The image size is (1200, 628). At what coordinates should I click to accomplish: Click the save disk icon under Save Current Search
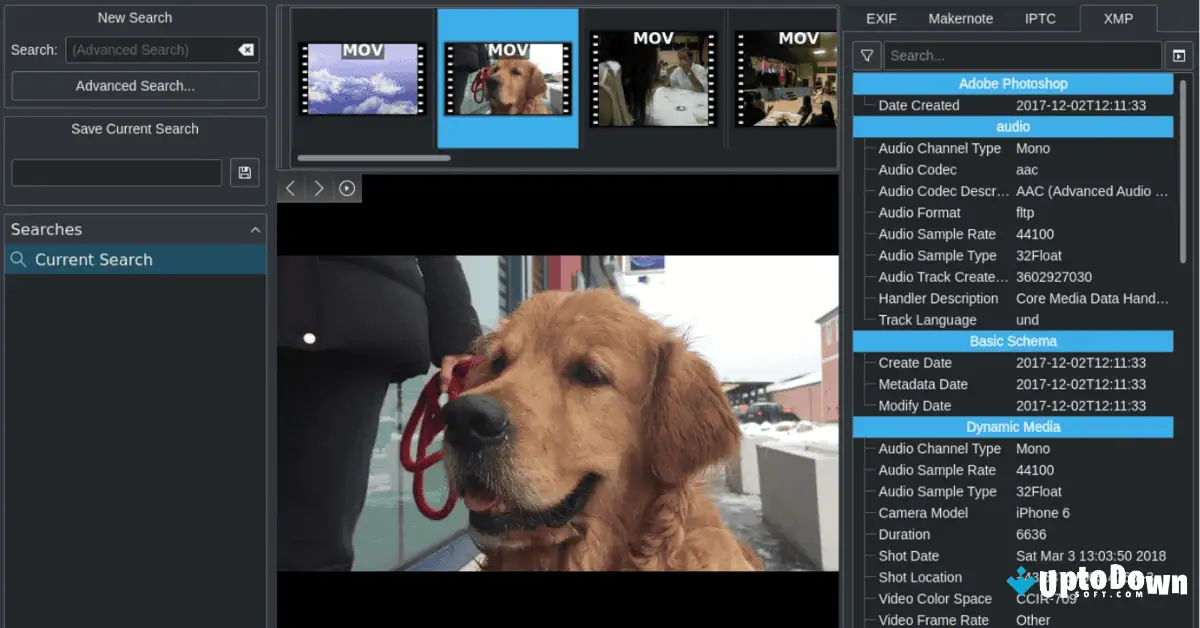(x=244, y=172)
